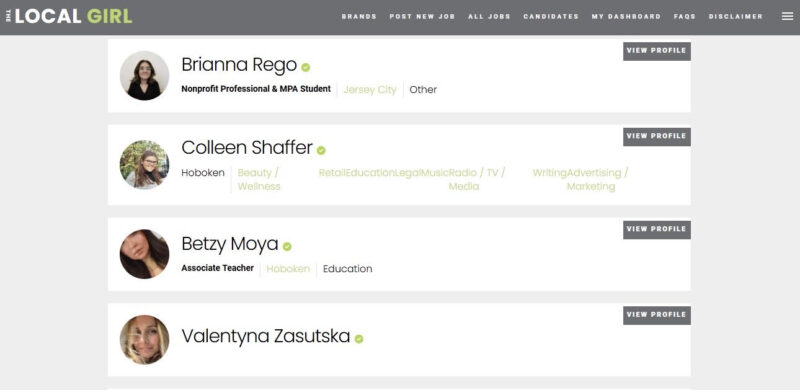
Task: Open the FAQs page
Action: [x=685, y=16]
